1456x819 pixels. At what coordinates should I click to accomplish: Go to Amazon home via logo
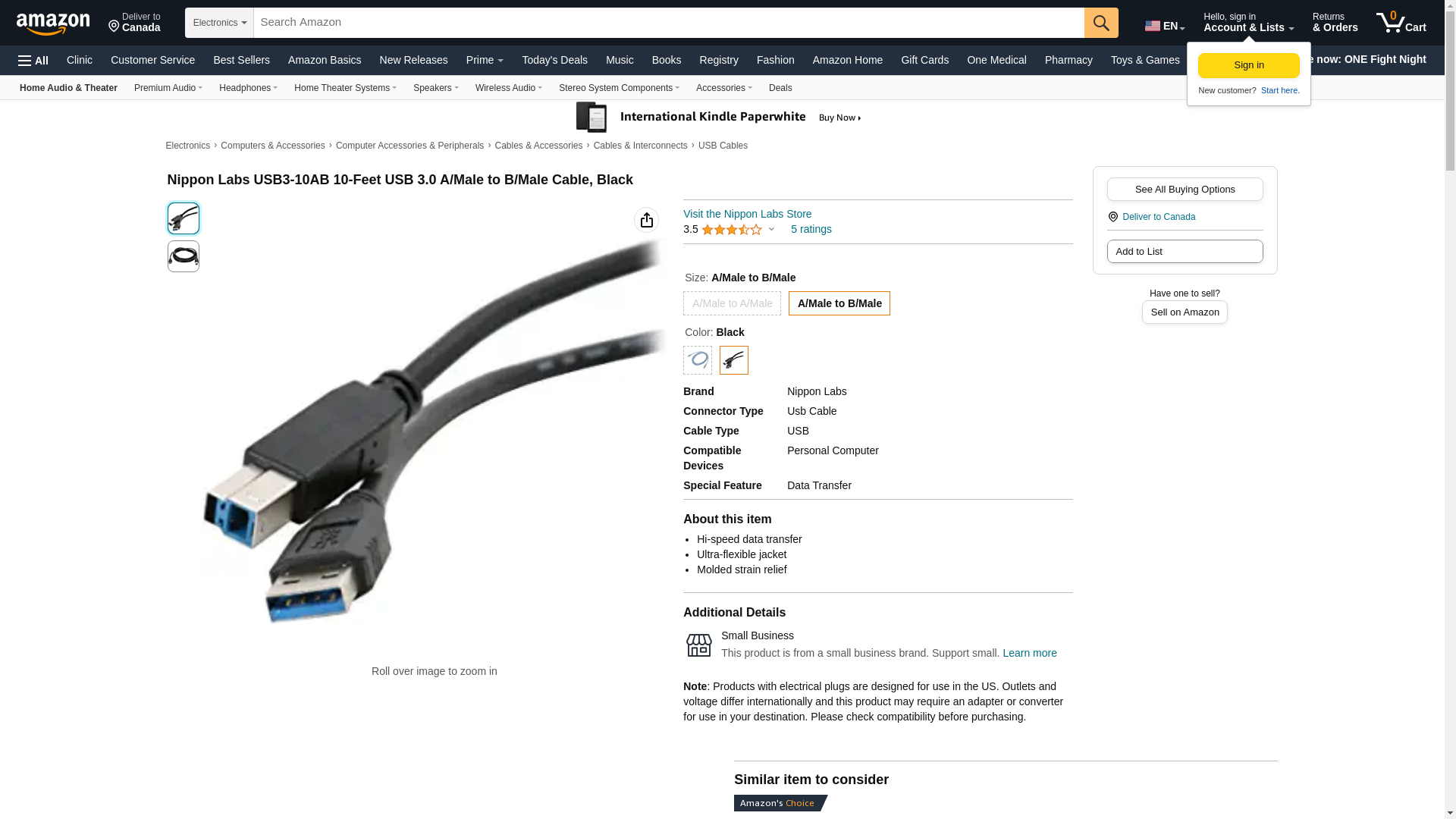(x=53, y=24)
